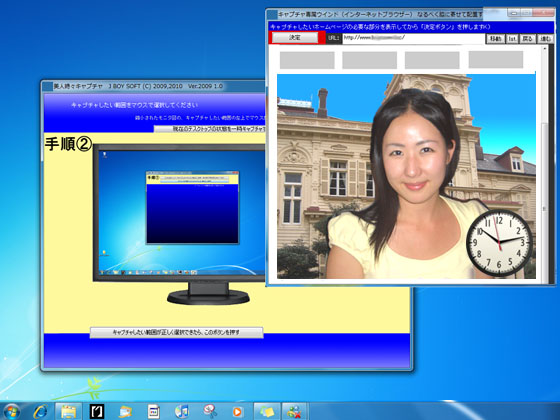The height and width of the screenshot is (420, 560).
Task: Click scroll-up arrow of browser page
Action: (545, 49)
